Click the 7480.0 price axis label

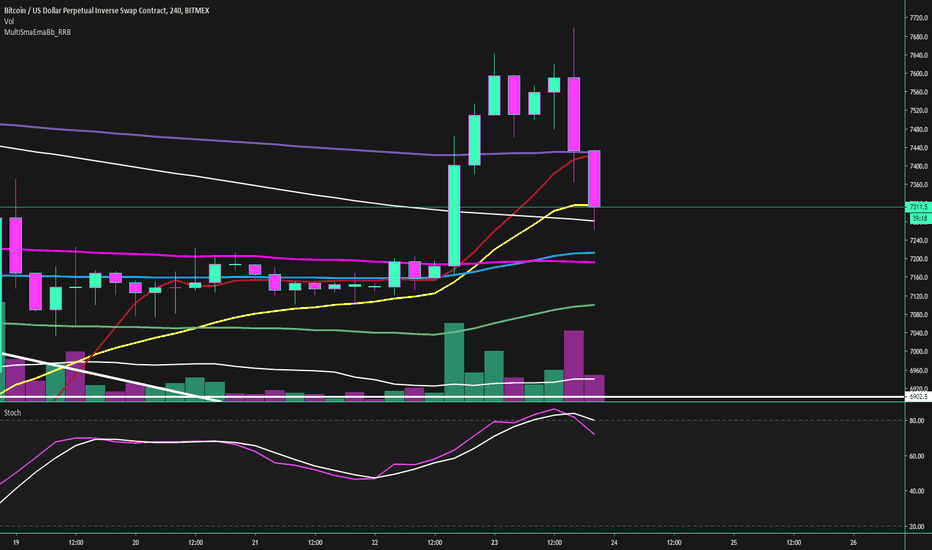pos(918,130)
